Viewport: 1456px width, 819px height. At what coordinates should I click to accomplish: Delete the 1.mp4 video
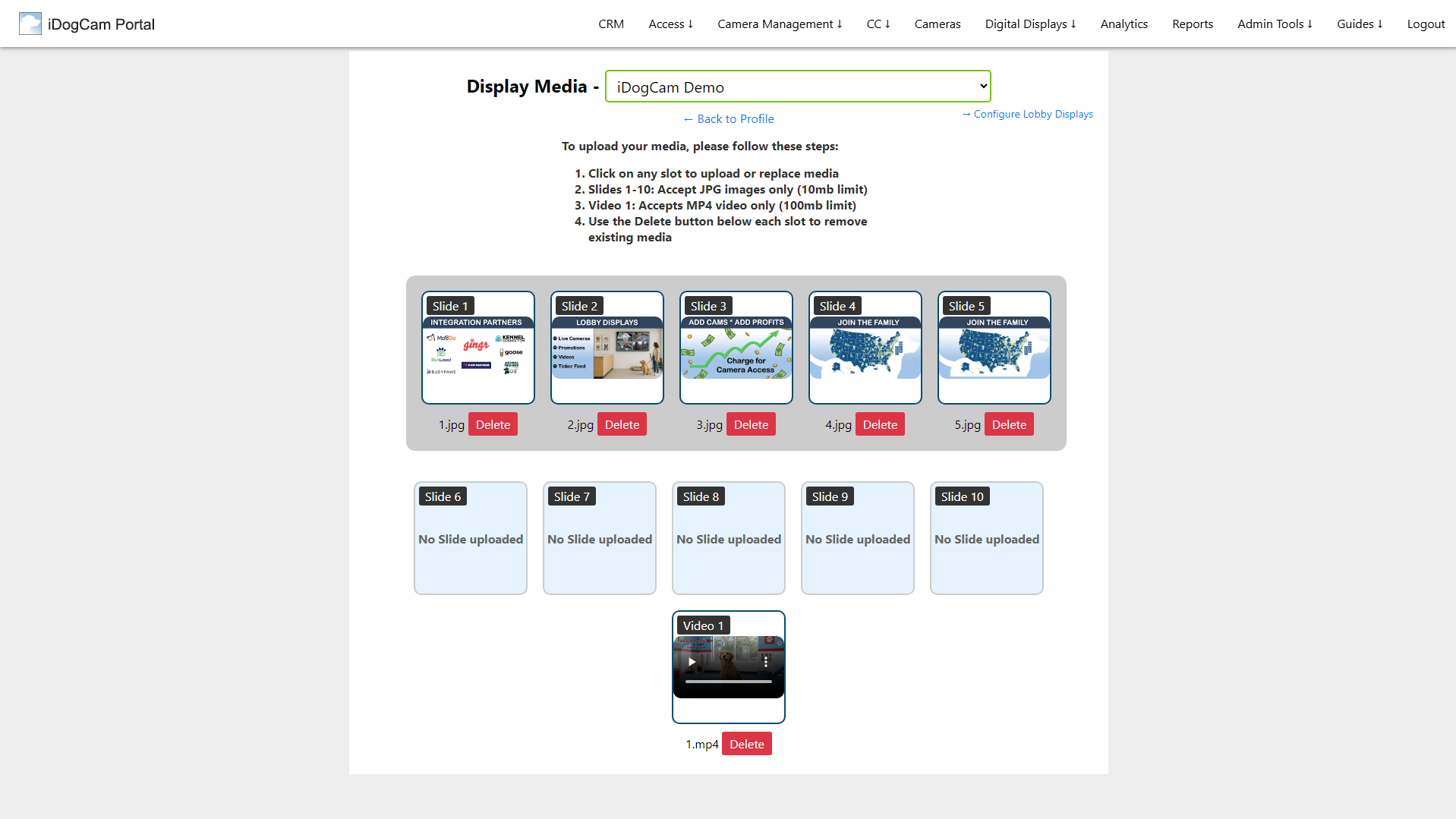click(x=746, y=744)
